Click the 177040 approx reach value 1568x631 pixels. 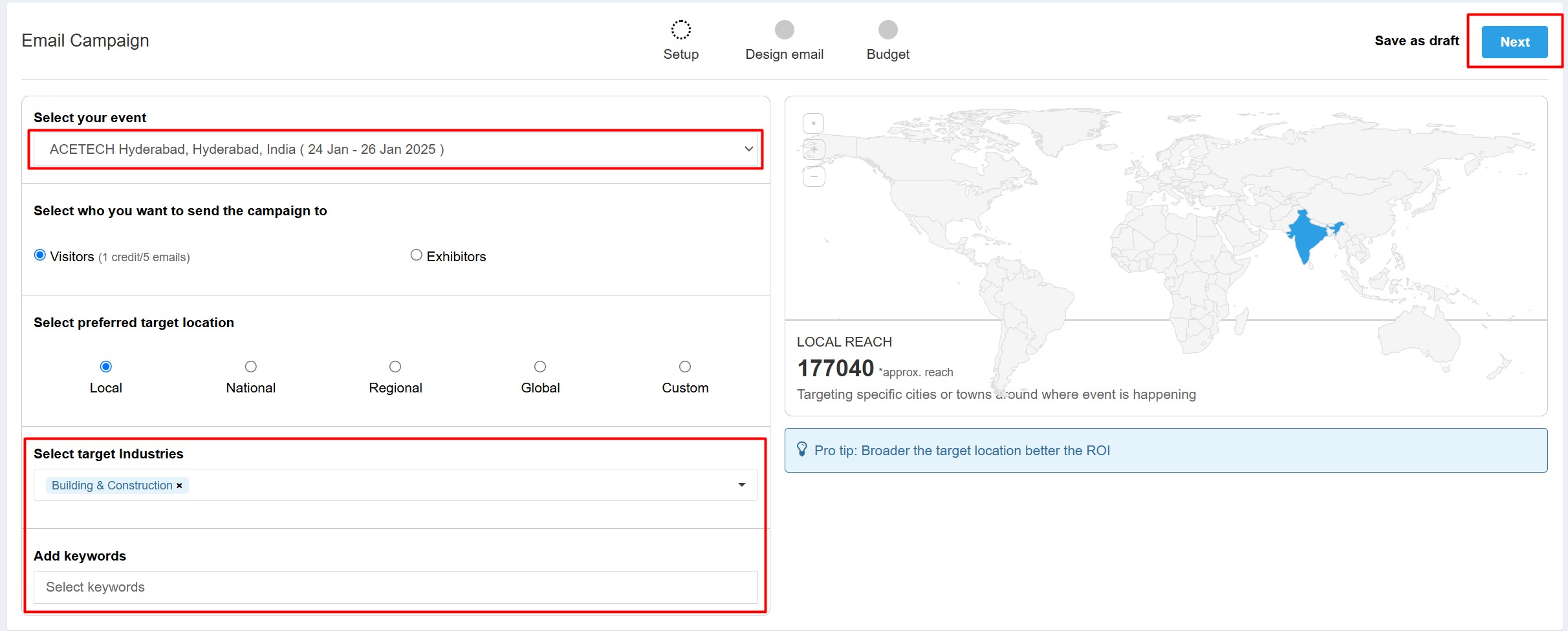click(836, 369)
